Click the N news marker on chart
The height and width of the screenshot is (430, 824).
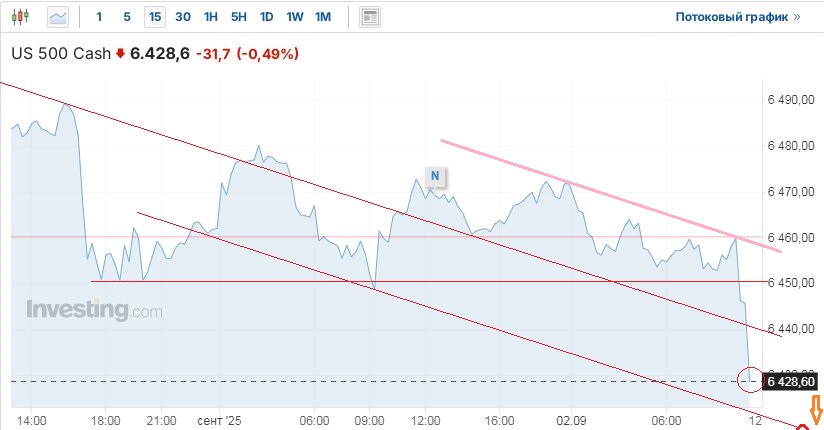pos(435,176)
